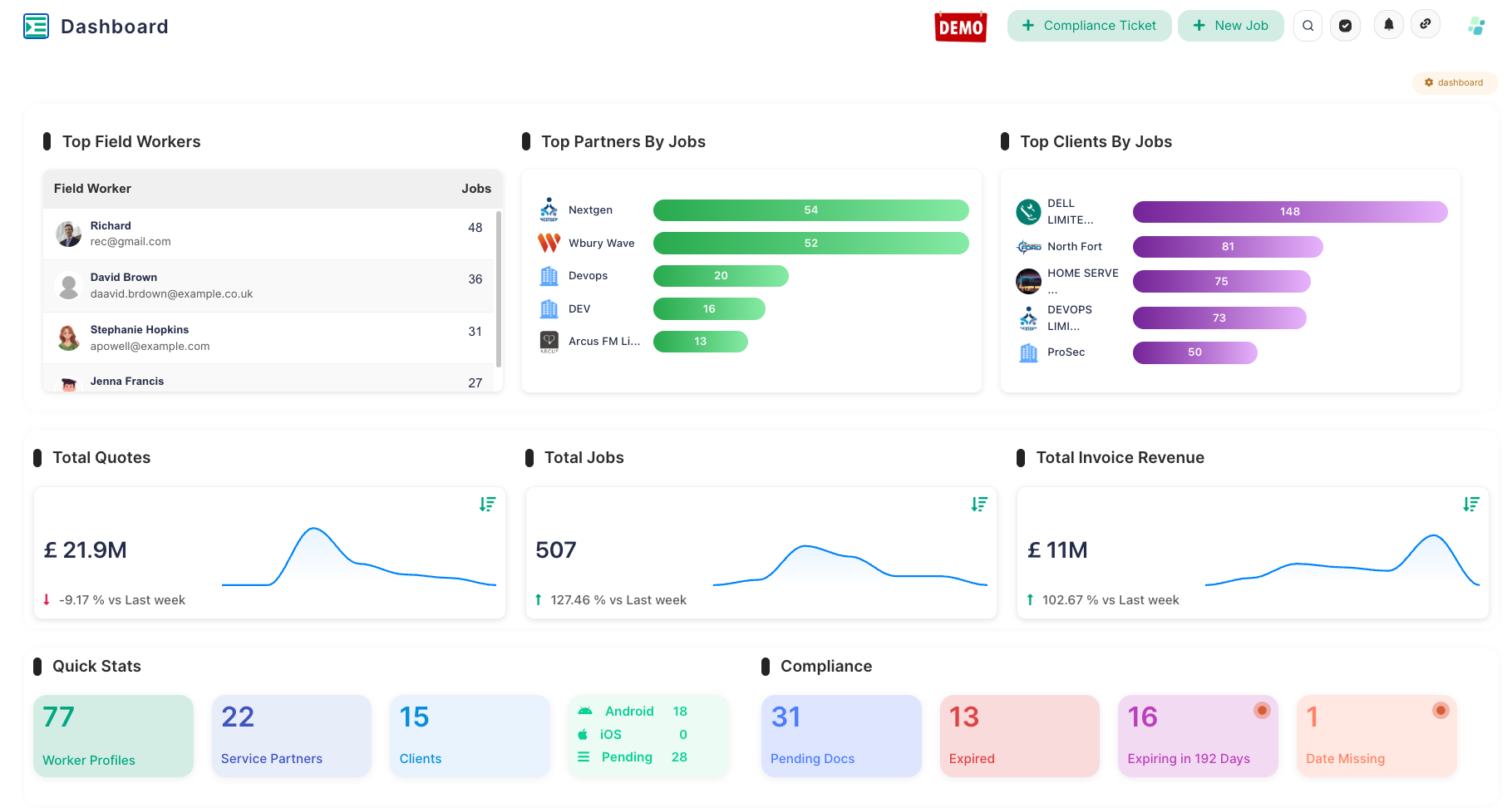Select the Pending Docs compliance card
The image size is (1512, 808).
point(841,735)
